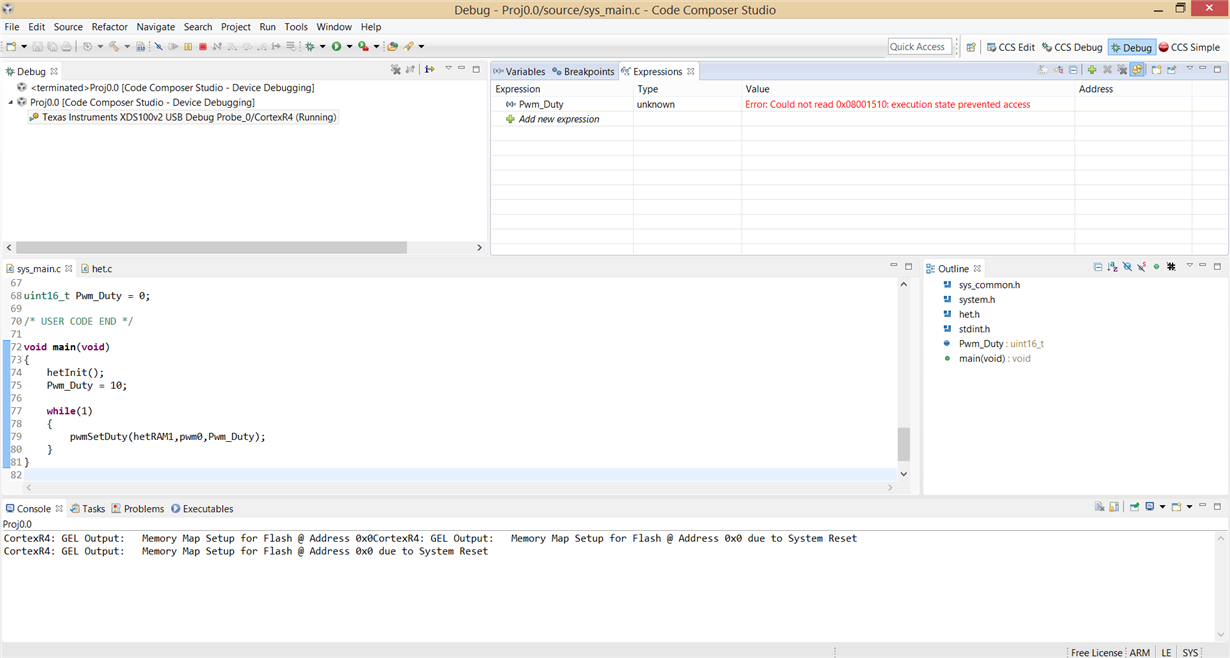Select XDS100v2 USB Debug Probe CortexR4 entry
The width and height of the screenshot is (1230, 658).
click(183, 117)
